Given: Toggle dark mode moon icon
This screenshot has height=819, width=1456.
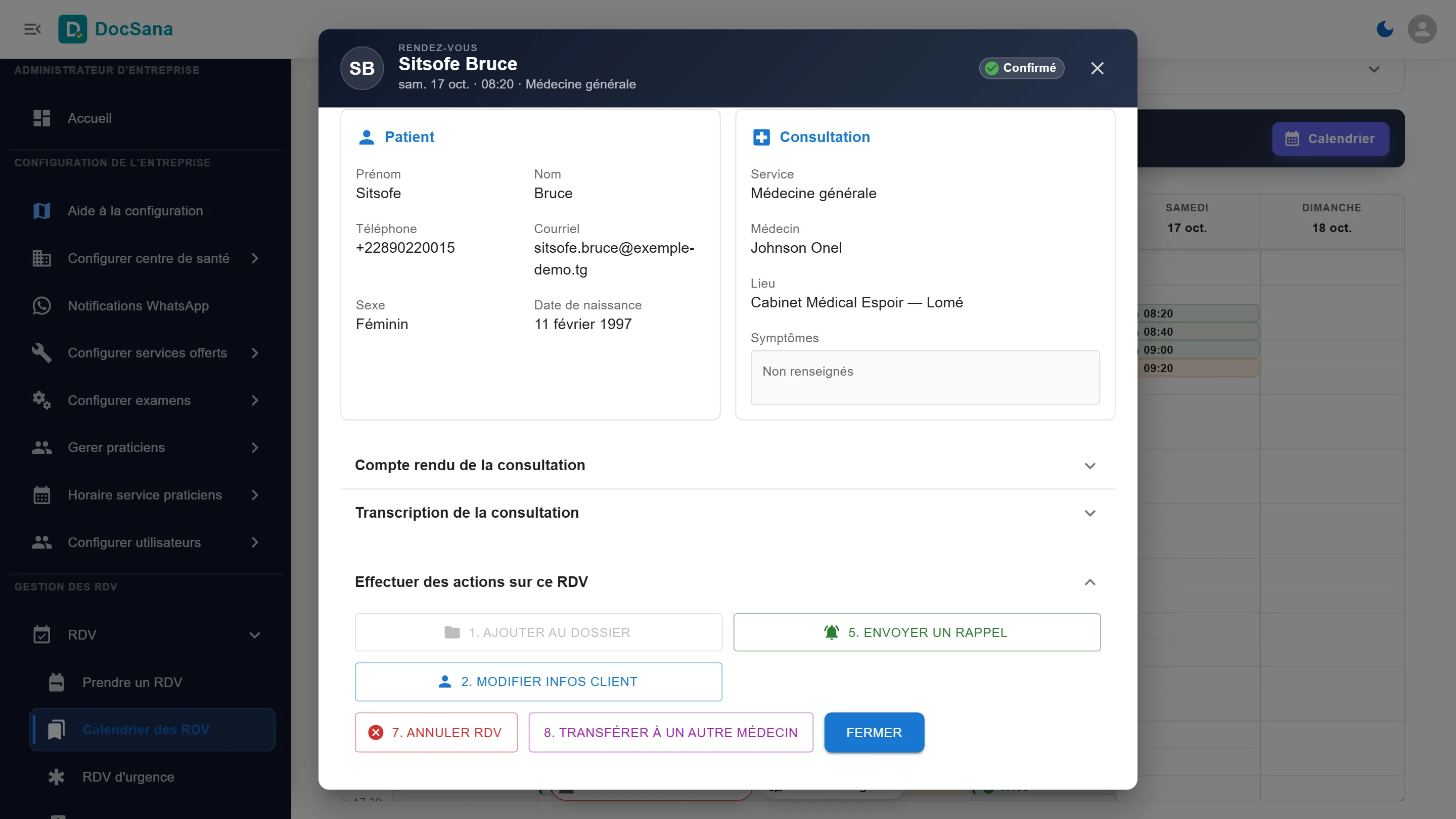Looking at the screenshot, I should [x=1385, y=29].
